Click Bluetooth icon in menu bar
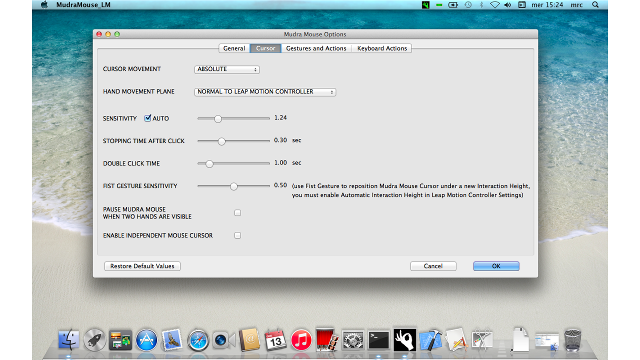The width and height of the screenshot is (640, 360). [482, 5]
